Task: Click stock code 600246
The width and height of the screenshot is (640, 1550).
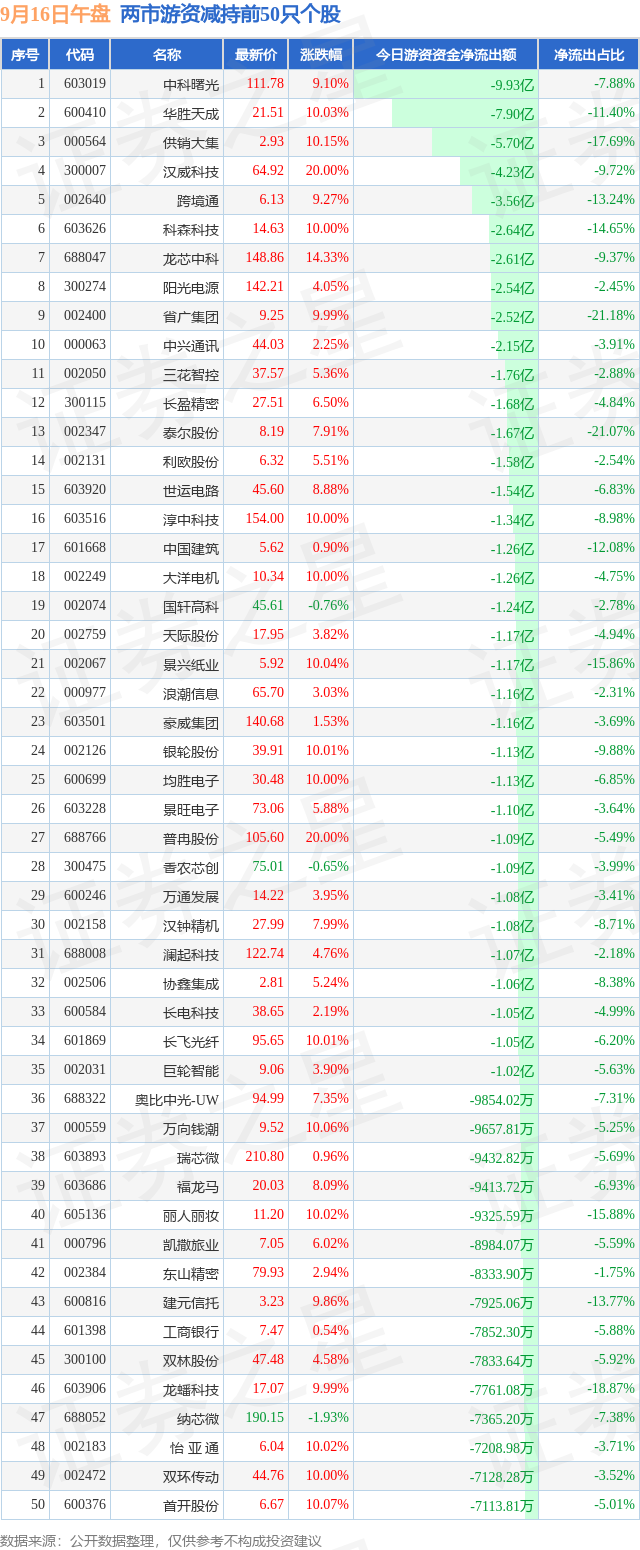Action: coord(85,896)
